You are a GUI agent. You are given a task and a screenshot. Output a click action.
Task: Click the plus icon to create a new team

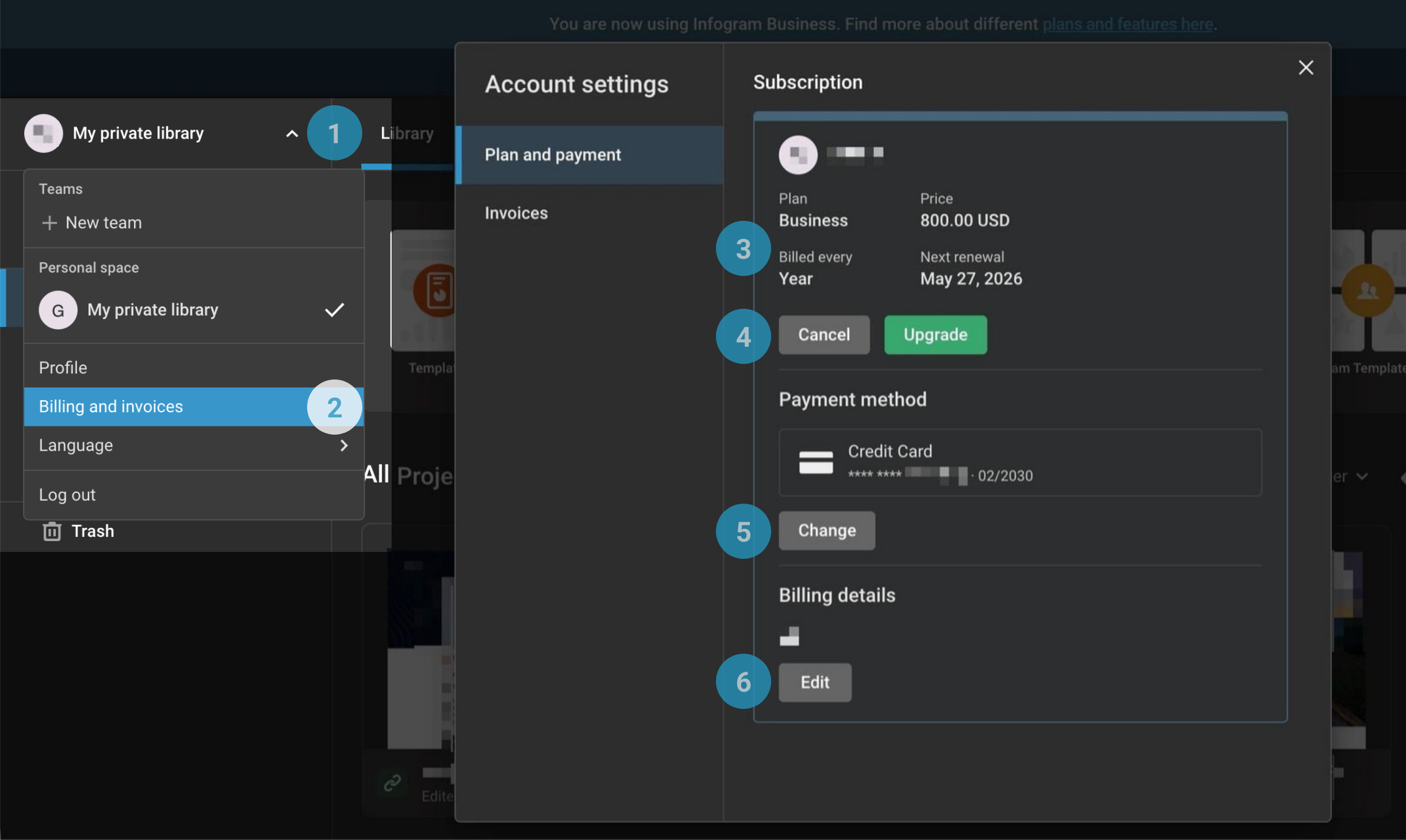[x=49, y=223]
